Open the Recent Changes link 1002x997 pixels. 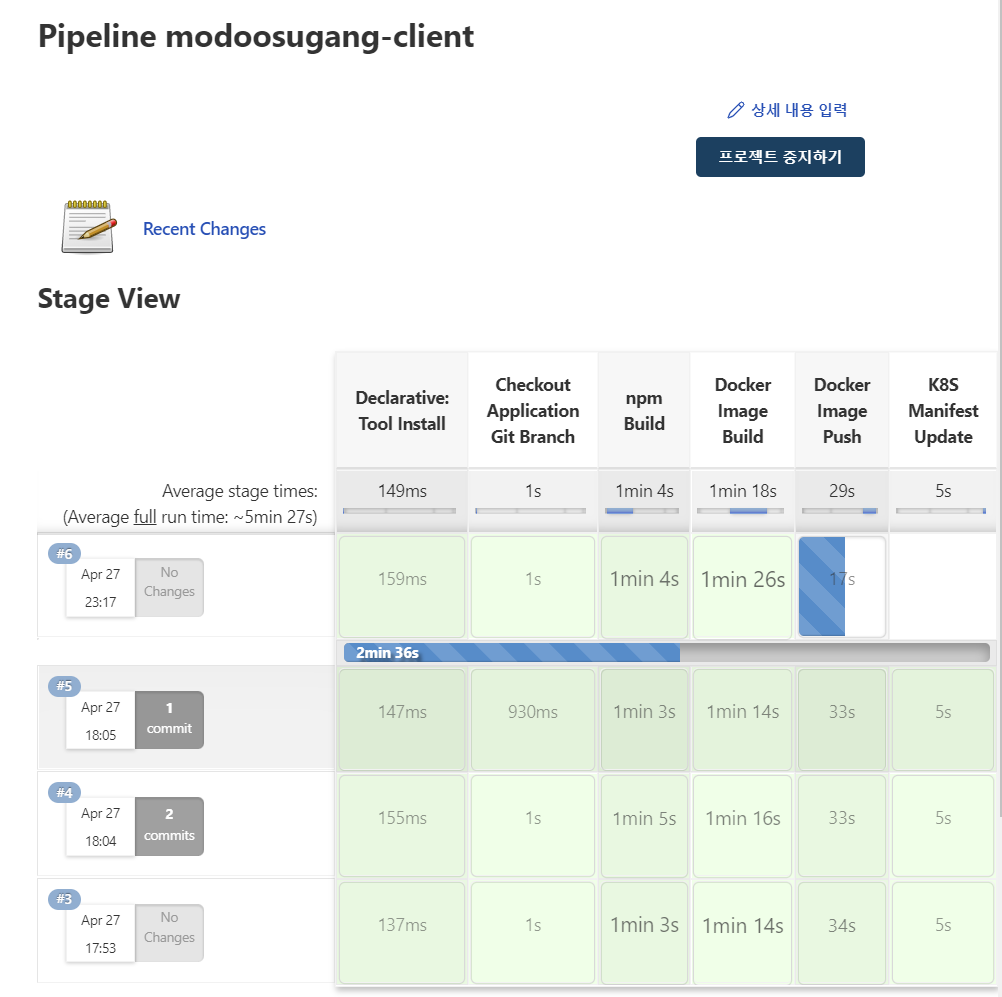pyautogui.click(x=204, y=229)
